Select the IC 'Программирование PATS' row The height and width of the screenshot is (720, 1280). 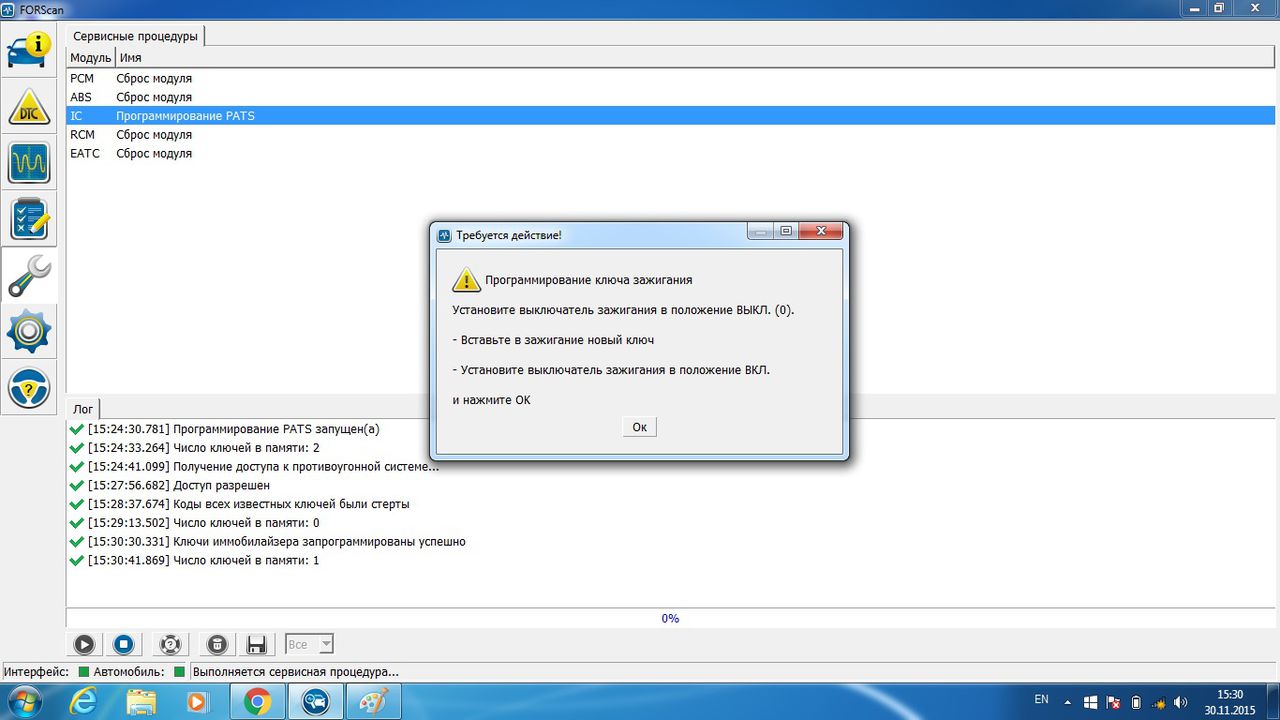[671, 116]
